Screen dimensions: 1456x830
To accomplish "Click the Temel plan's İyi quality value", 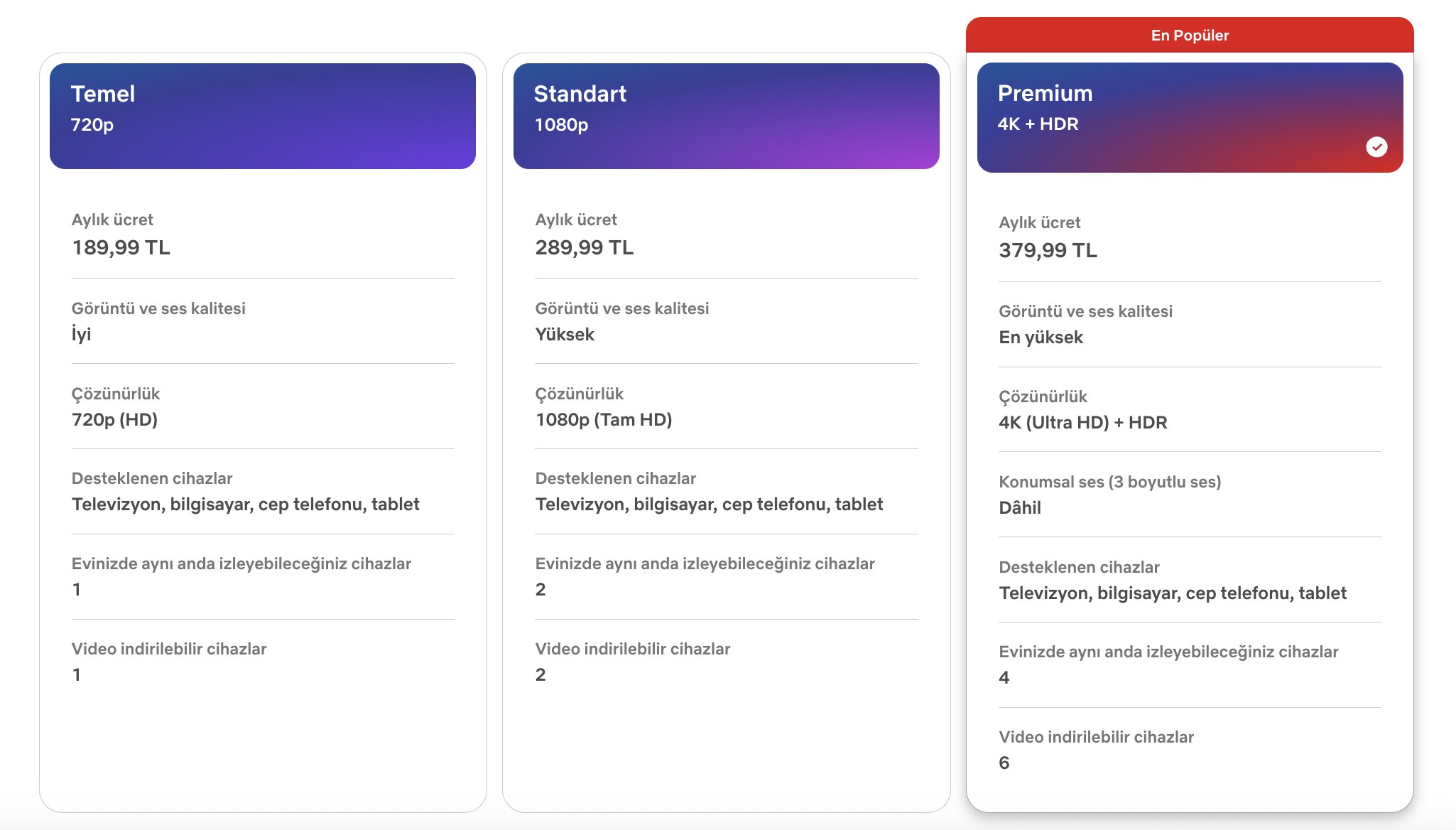I will (x=81, y=335).
